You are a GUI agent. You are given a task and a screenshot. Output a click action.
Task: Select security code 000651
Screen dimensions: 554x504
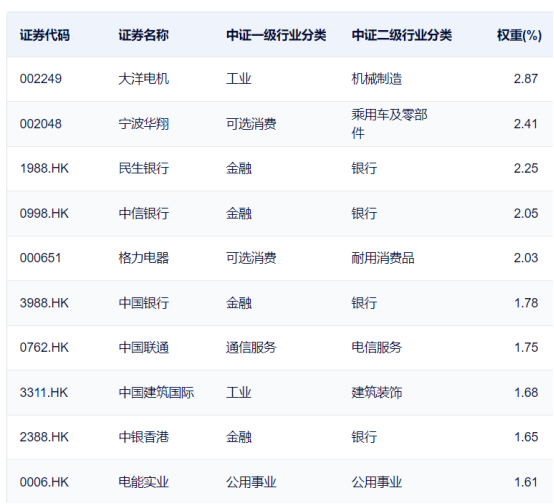pyautogui.click(x=40, y=258)
